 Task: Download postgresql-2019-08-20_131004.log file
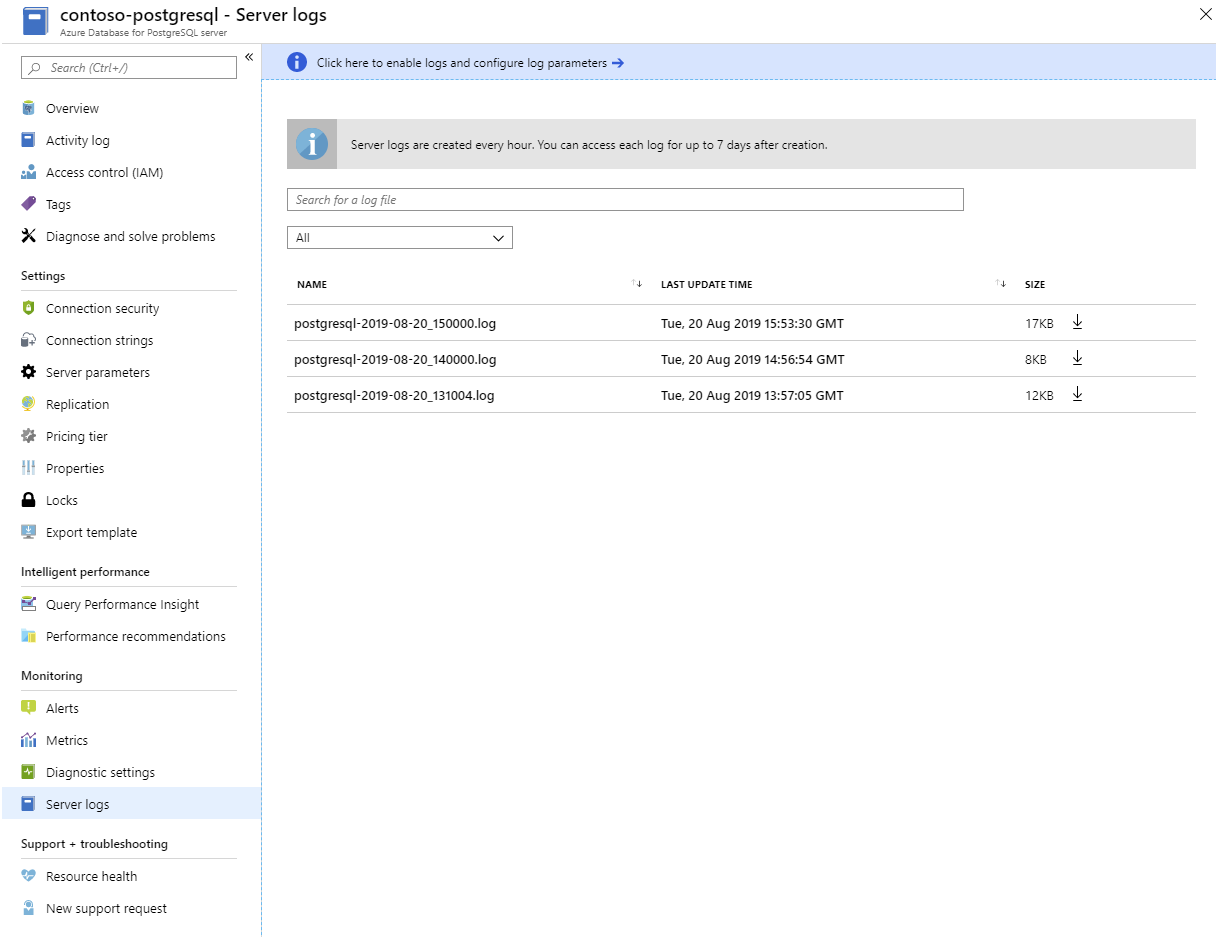(x=1077, y=394)
